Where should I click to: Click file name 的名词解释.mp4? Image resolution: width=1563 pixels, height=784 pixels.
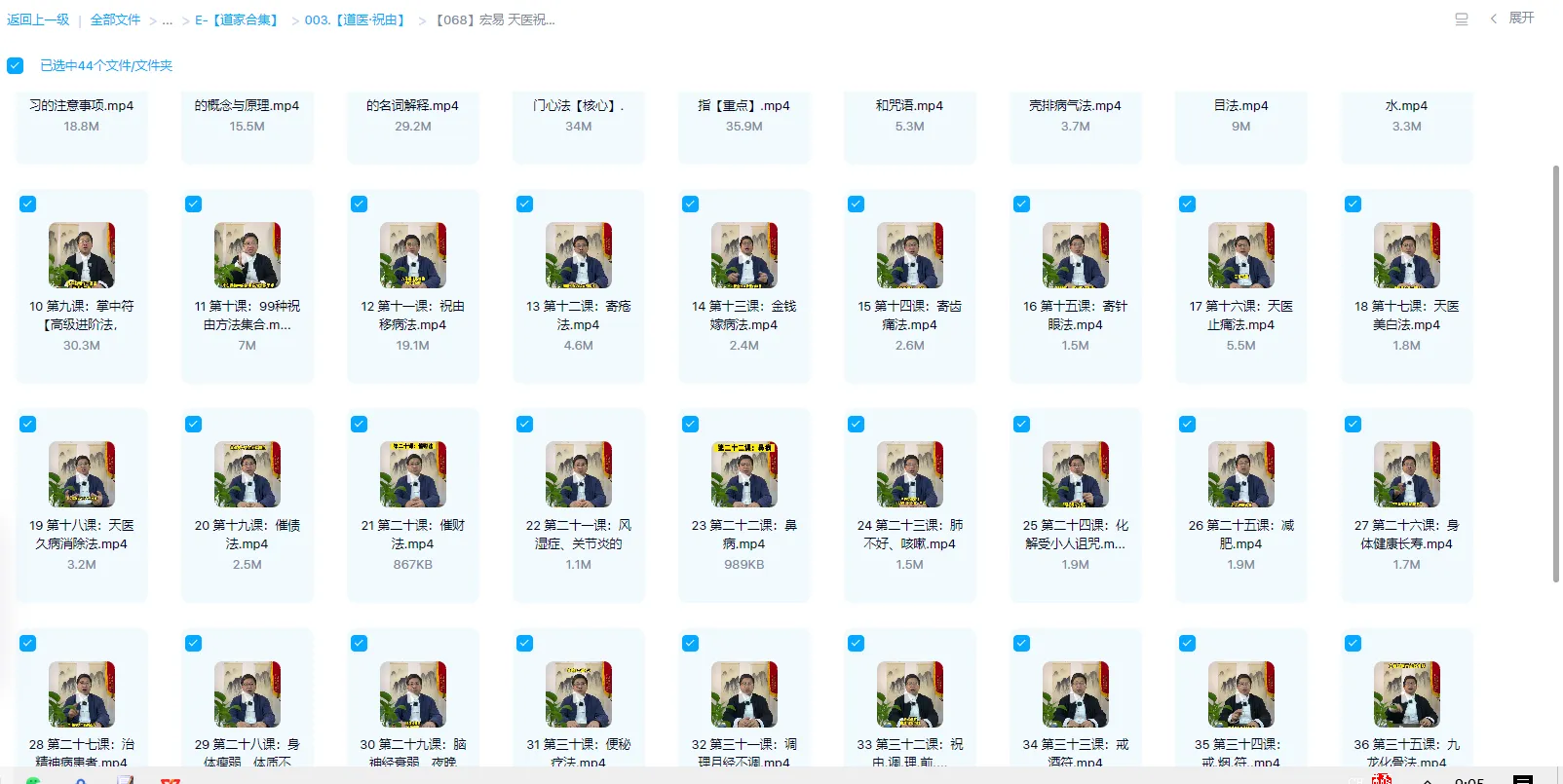[x=412, y=105]
